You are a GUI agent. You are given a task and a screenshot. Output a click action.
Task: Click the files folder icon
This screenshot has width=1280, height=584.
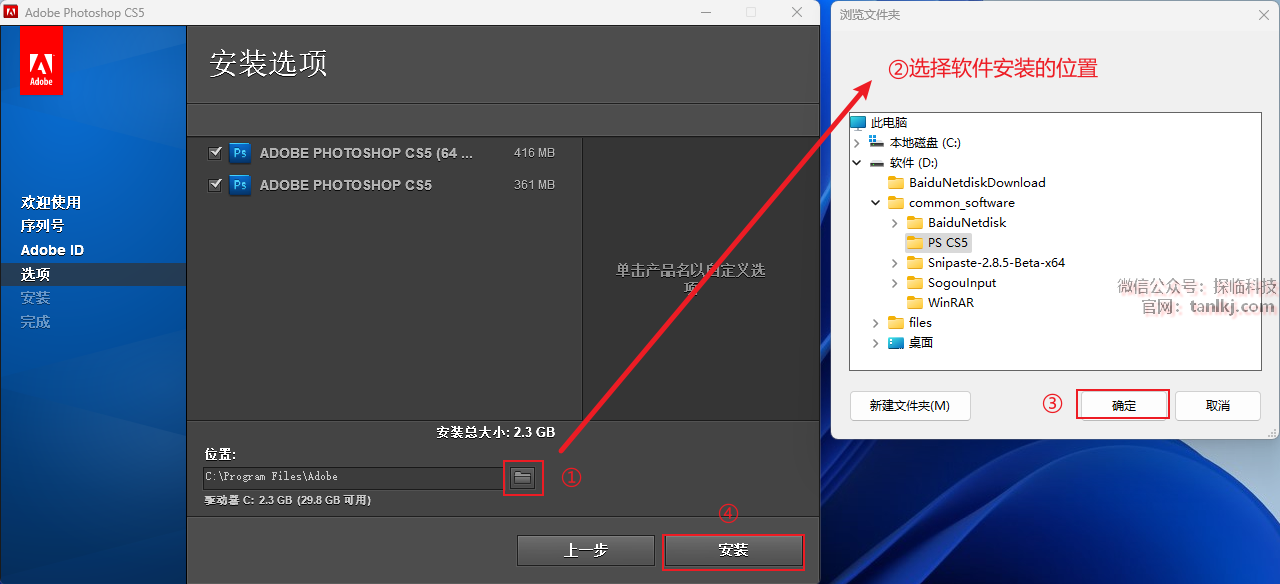tap(896, 322)
